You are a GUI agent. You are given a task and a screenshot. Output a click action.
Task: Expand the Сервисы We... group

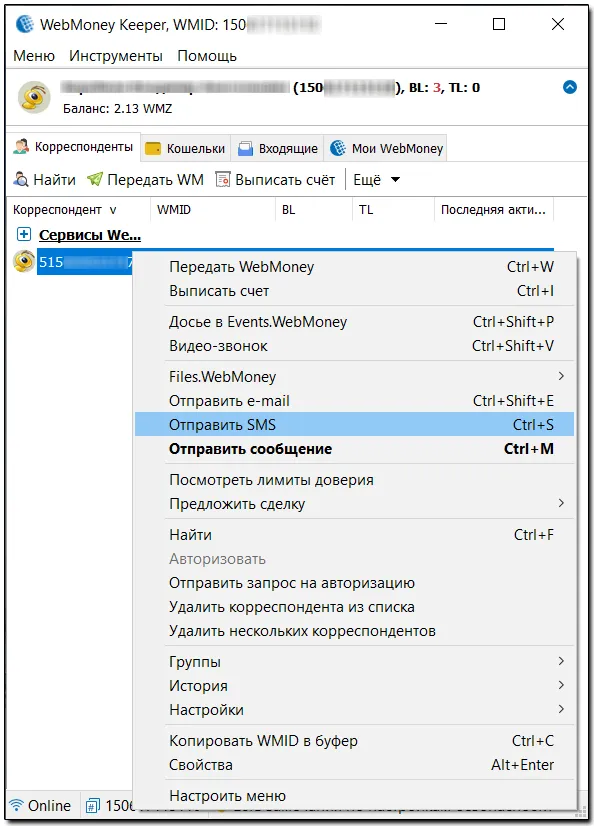click(24, 234)
